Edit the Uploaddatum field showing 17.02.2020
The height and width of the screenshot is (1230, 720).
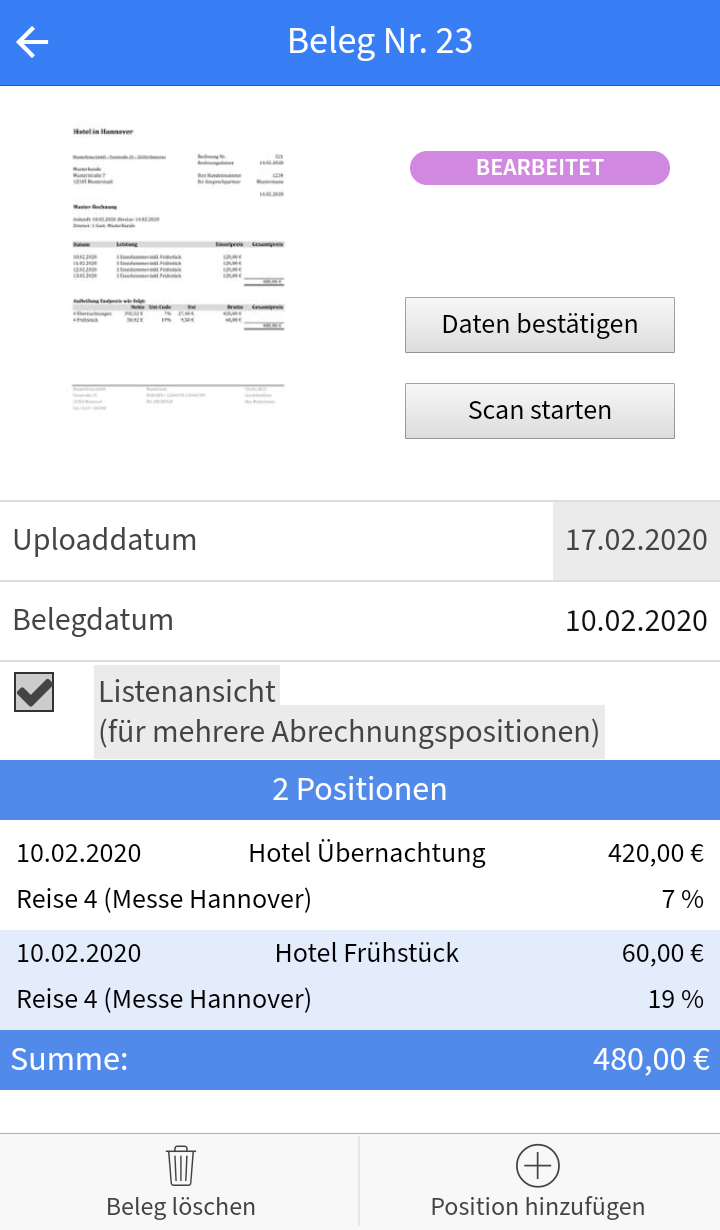click(635, 539)
